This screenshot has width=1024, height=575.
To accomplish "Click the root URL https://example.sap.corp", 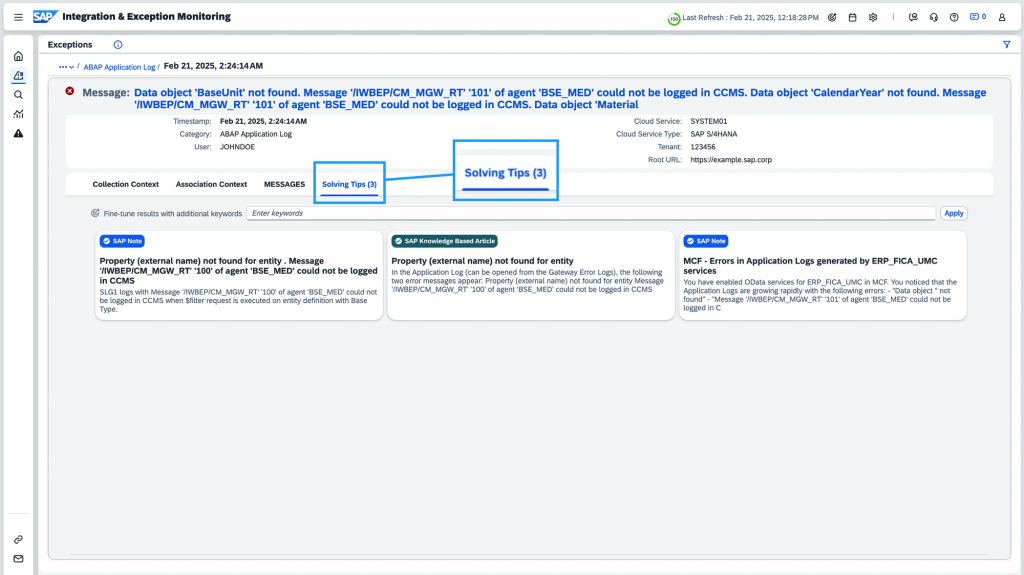I will (x=731, y=159).
